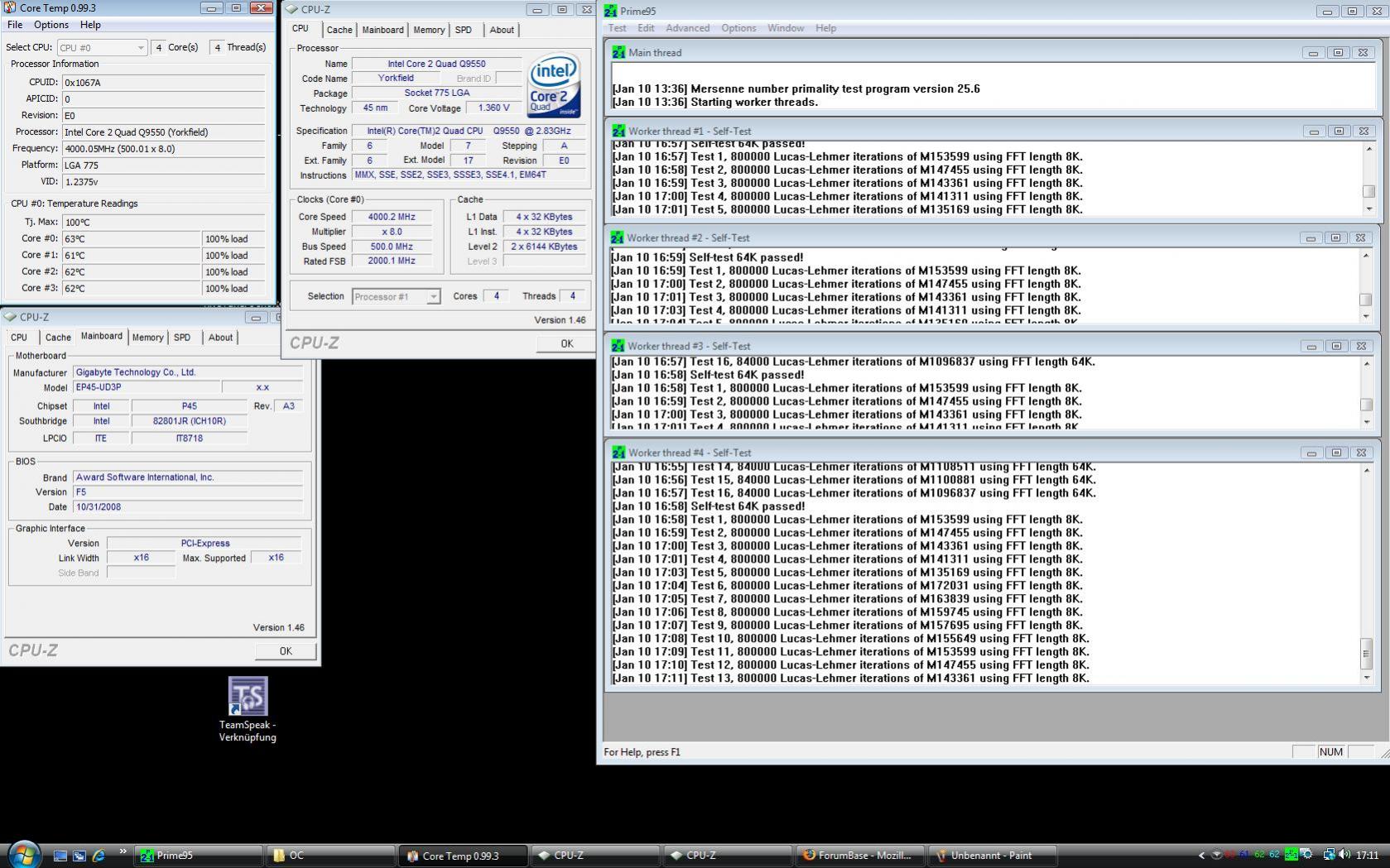Switch to Cache tab in CPU-Z processor window
Viewport: 1390px width, 868px height.
pyautogui.click(x=339, y=30)
